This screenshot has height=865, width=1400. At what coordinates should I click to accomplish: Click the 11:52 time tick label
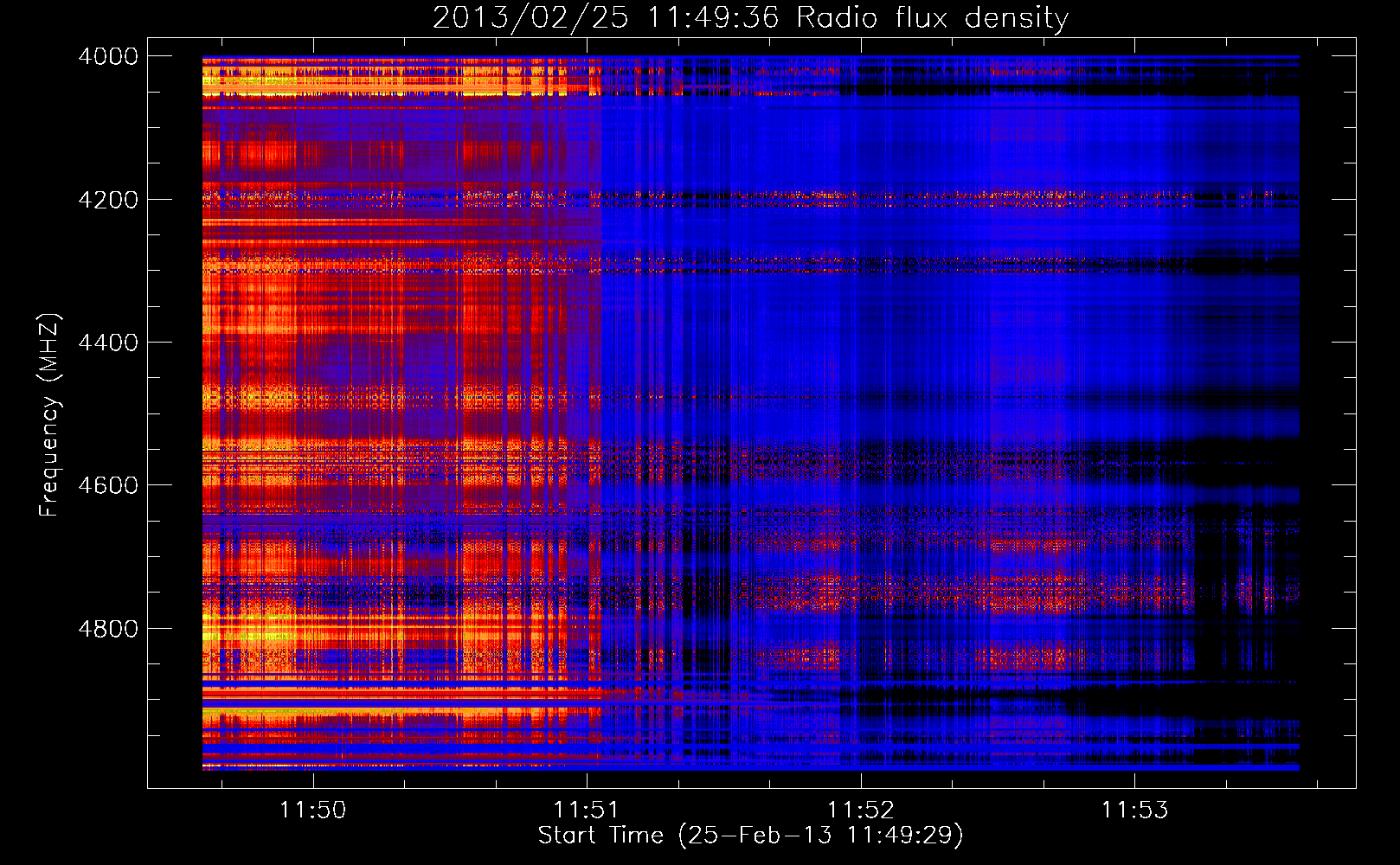click(x=860, y=810)
